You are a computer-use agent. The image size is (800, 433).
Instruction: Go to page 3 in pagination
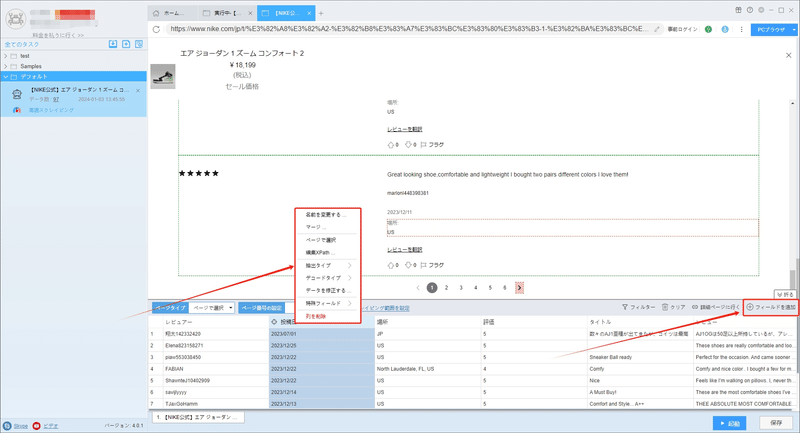(461, 288)
